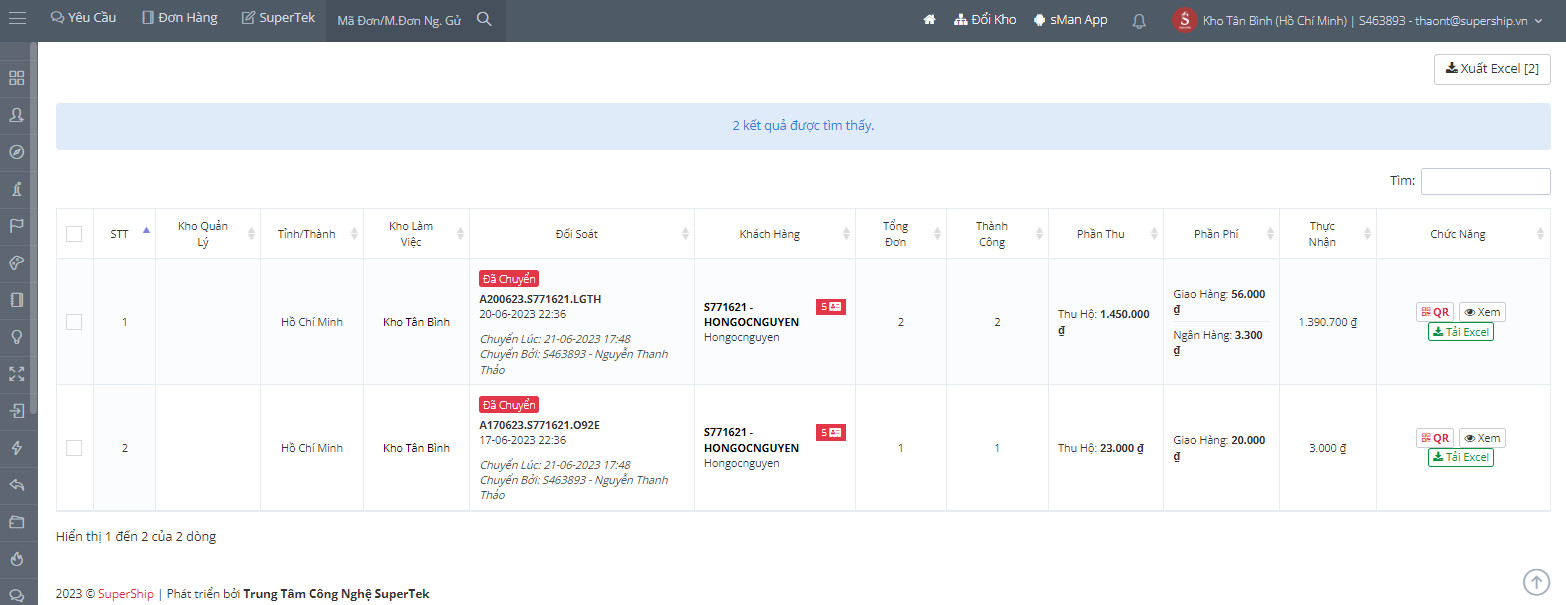Sort by Tổng Đơn column
1566x605 pixels.
click(x=901, y=234)
